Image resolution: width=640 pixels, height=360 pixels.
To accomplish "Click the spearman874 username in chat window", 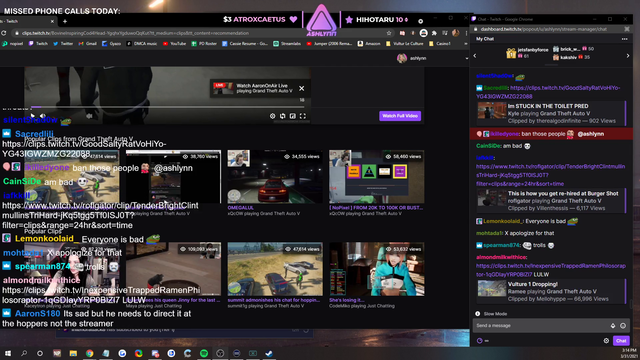I will (502, 245).
